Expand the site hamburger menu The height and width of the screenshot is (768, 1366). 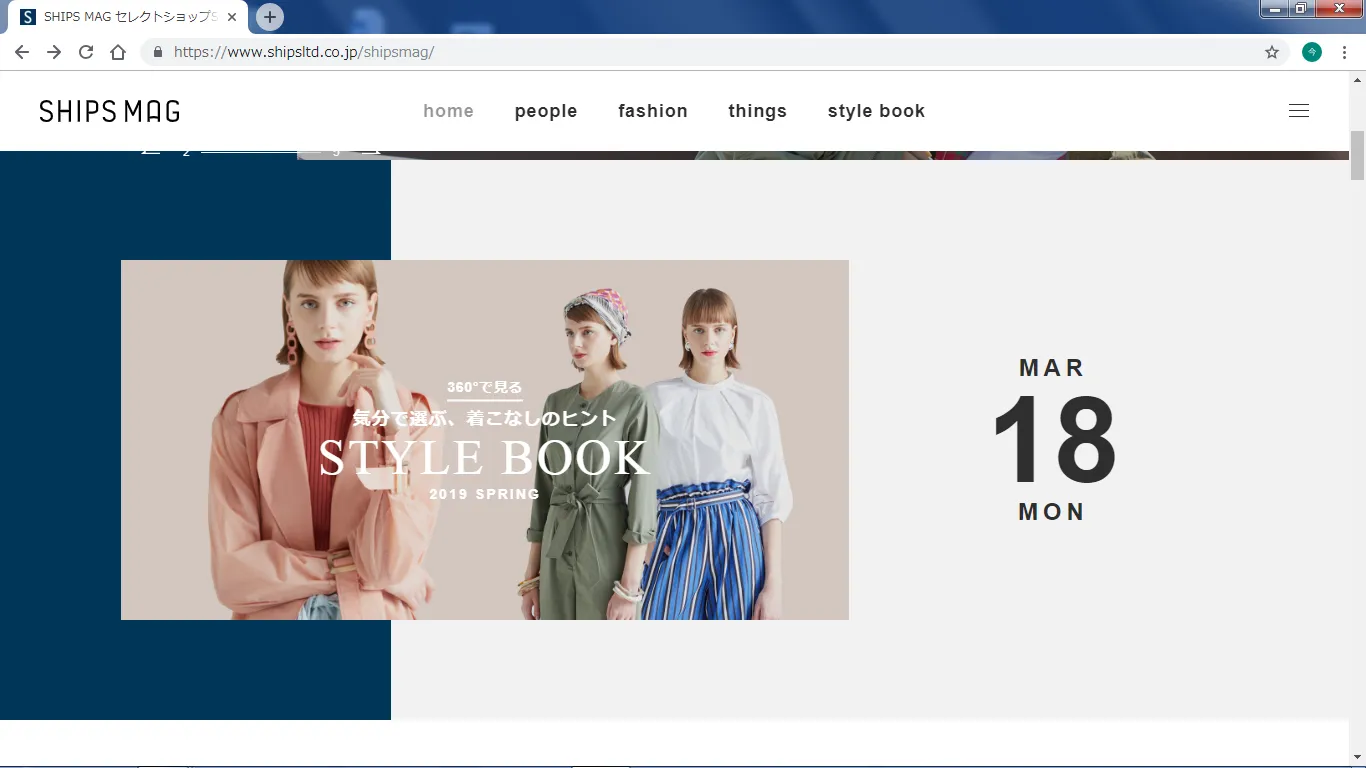point(1299,111)
